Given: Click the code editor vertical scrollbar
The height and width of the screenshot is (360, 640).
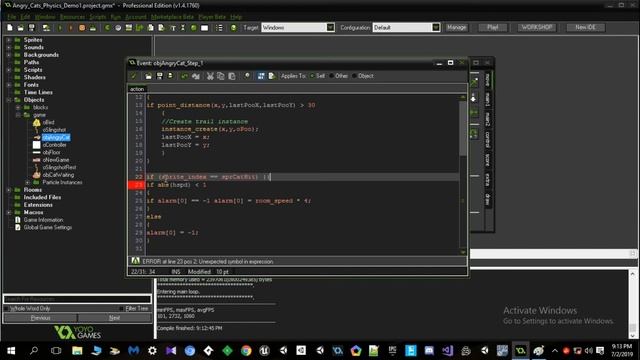Looking at the screenshot, I should pos(463,174).
